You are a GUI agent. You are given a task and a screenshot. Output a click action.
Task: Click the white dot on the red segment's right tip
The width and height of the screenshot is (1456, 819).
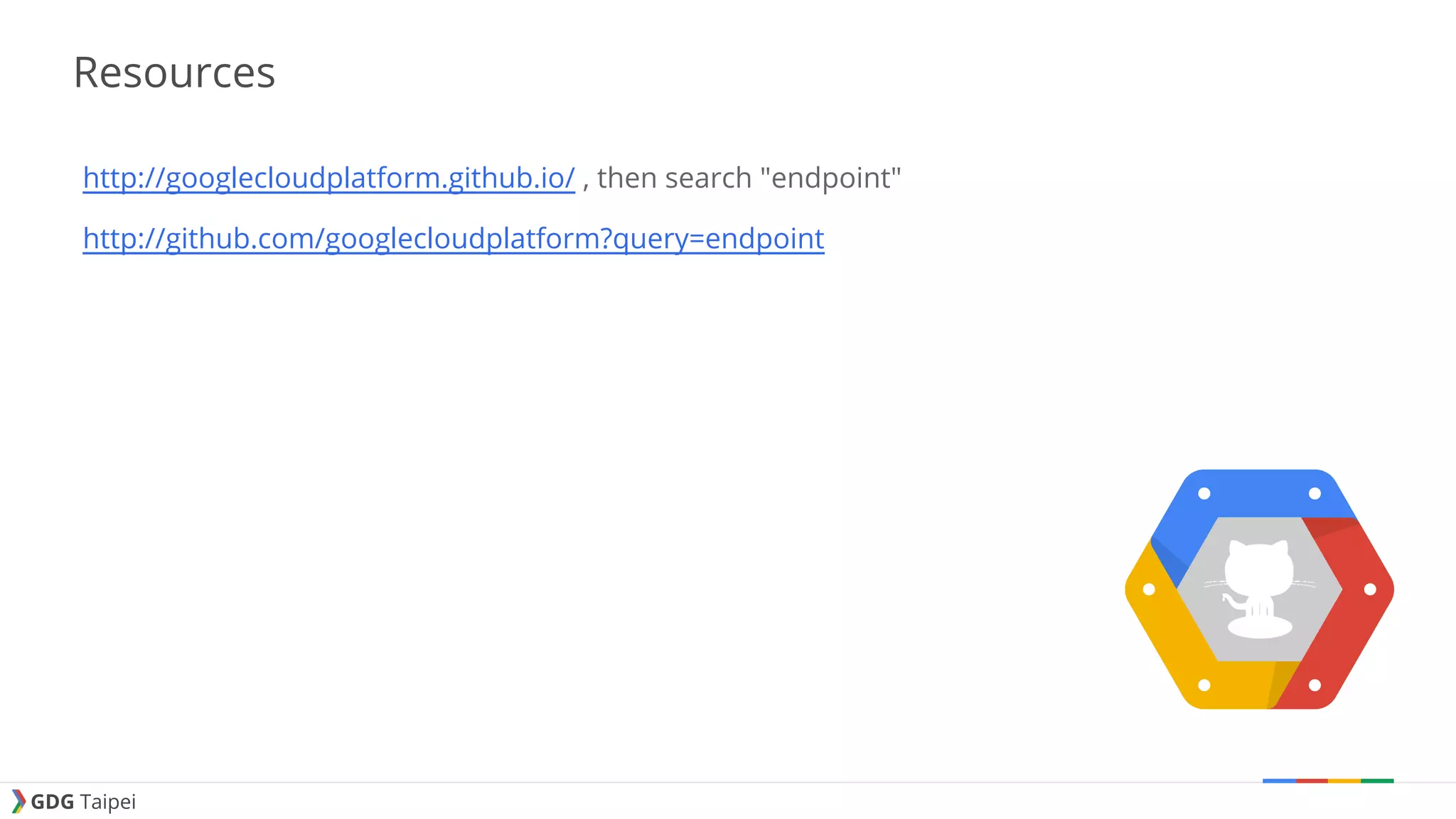pos(1370,589)
